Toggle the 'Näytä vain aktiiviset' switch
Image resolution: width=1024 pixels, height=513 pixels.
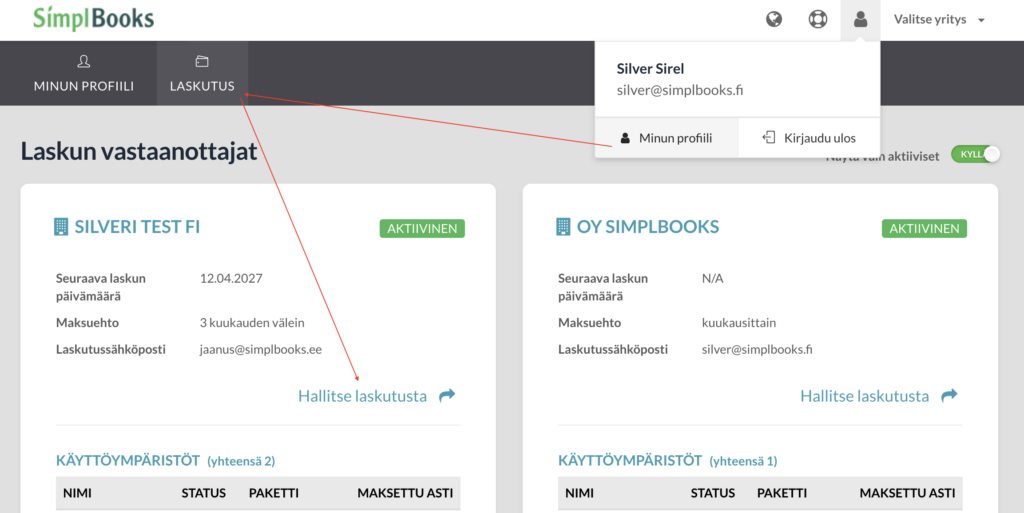pos(975,154)
